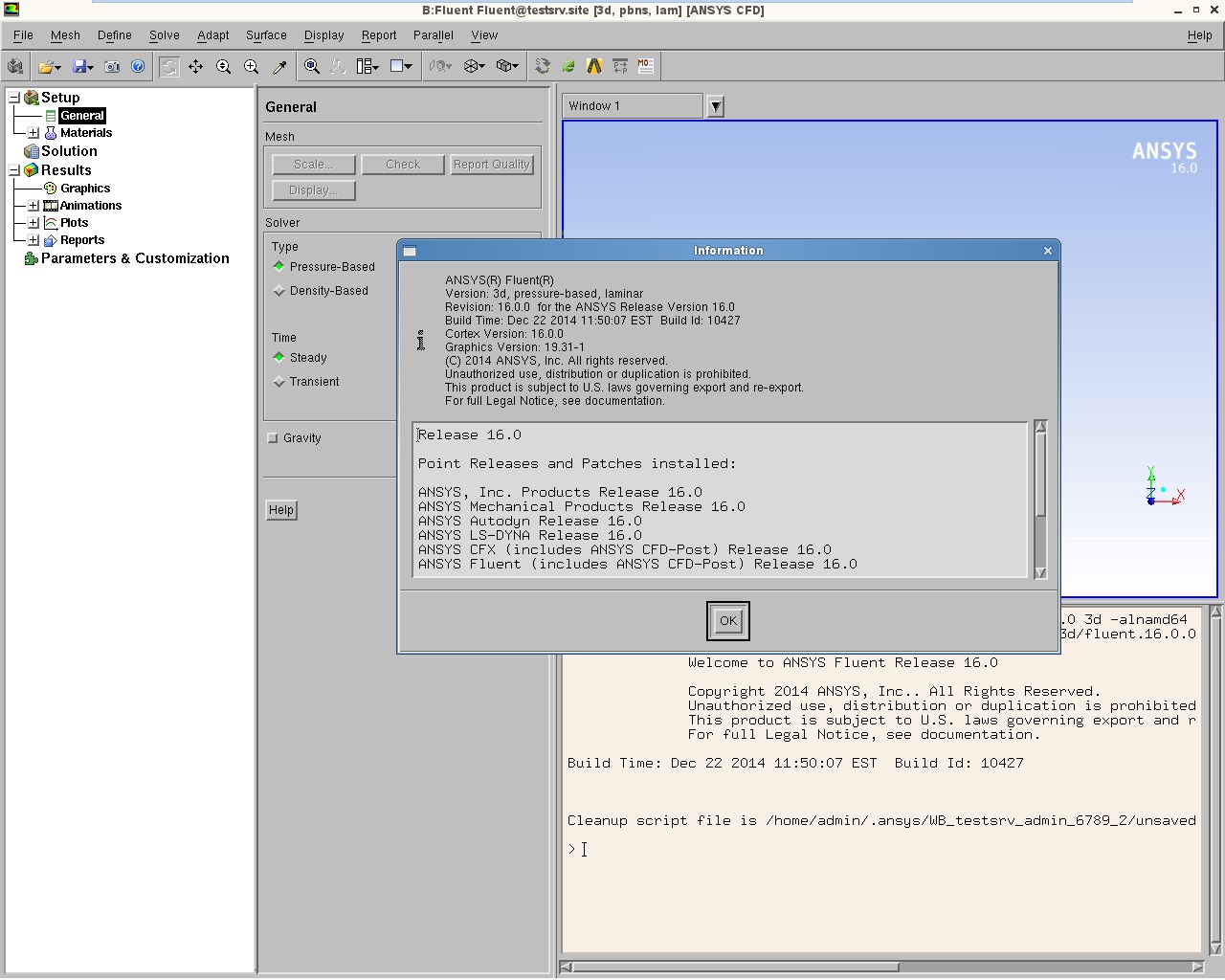Open the Solve menu

coord(165,35)
